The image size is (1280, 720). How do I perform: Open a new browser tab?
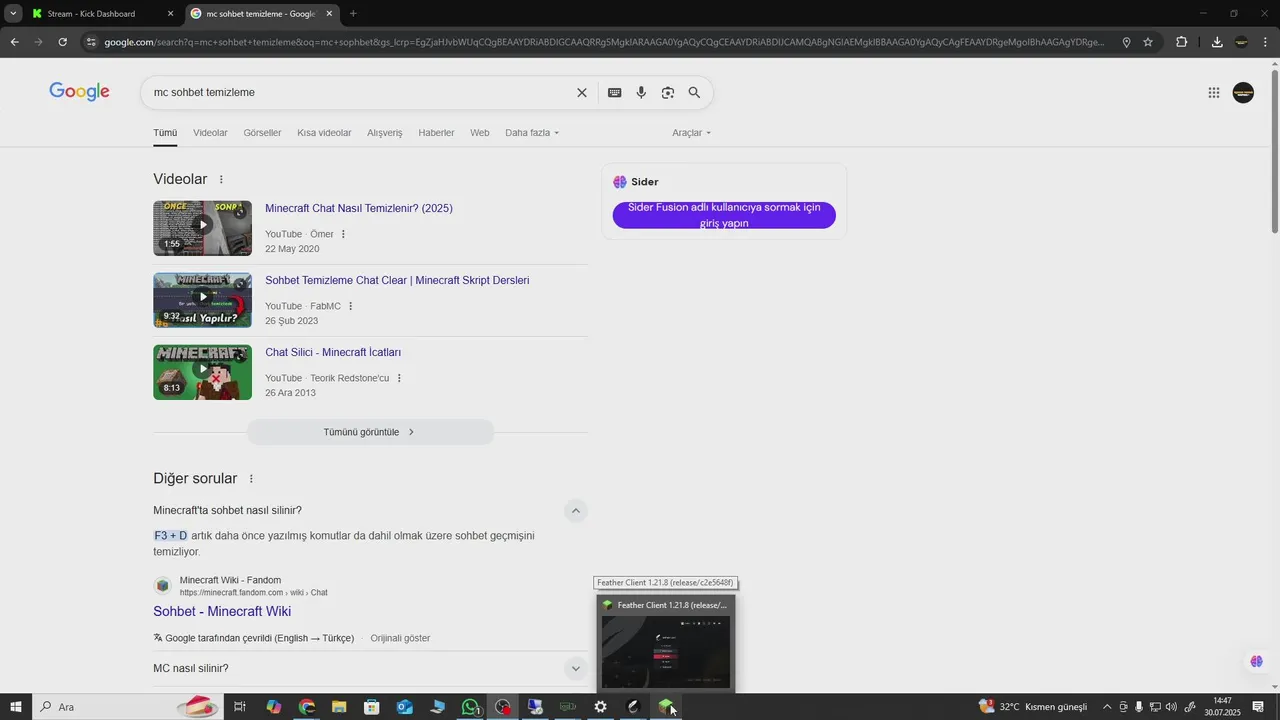click(353, 14)
